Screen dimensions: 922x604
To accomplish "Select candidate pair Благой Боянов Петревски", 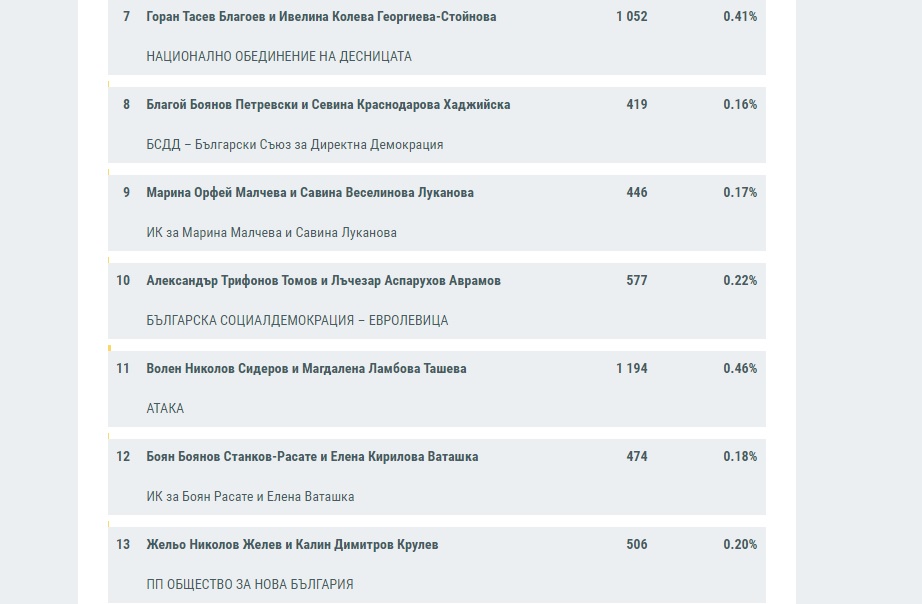I will [x=436, y=125].
